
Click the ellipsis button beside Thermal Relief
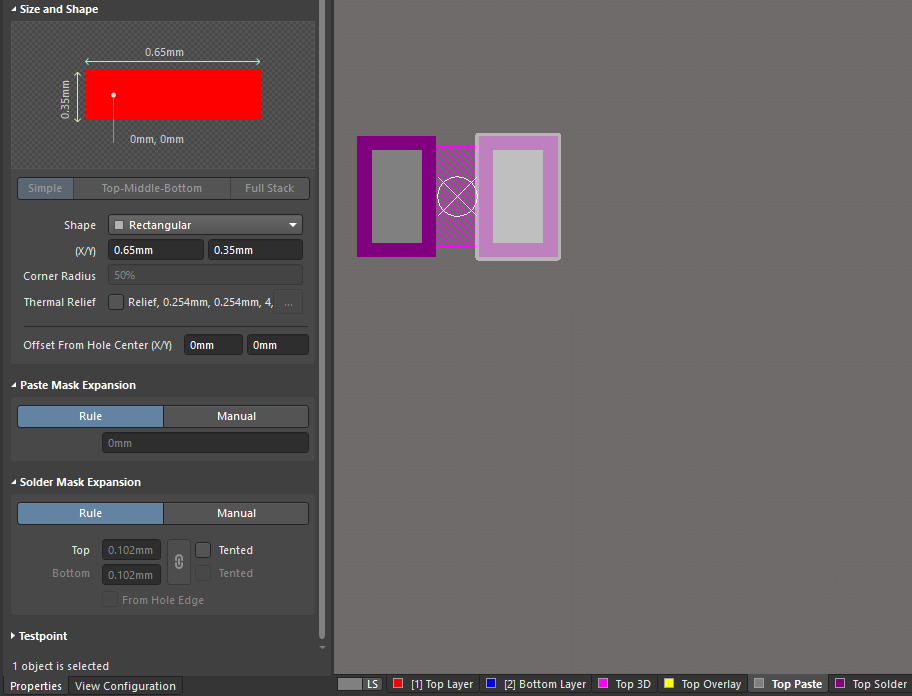289,302
